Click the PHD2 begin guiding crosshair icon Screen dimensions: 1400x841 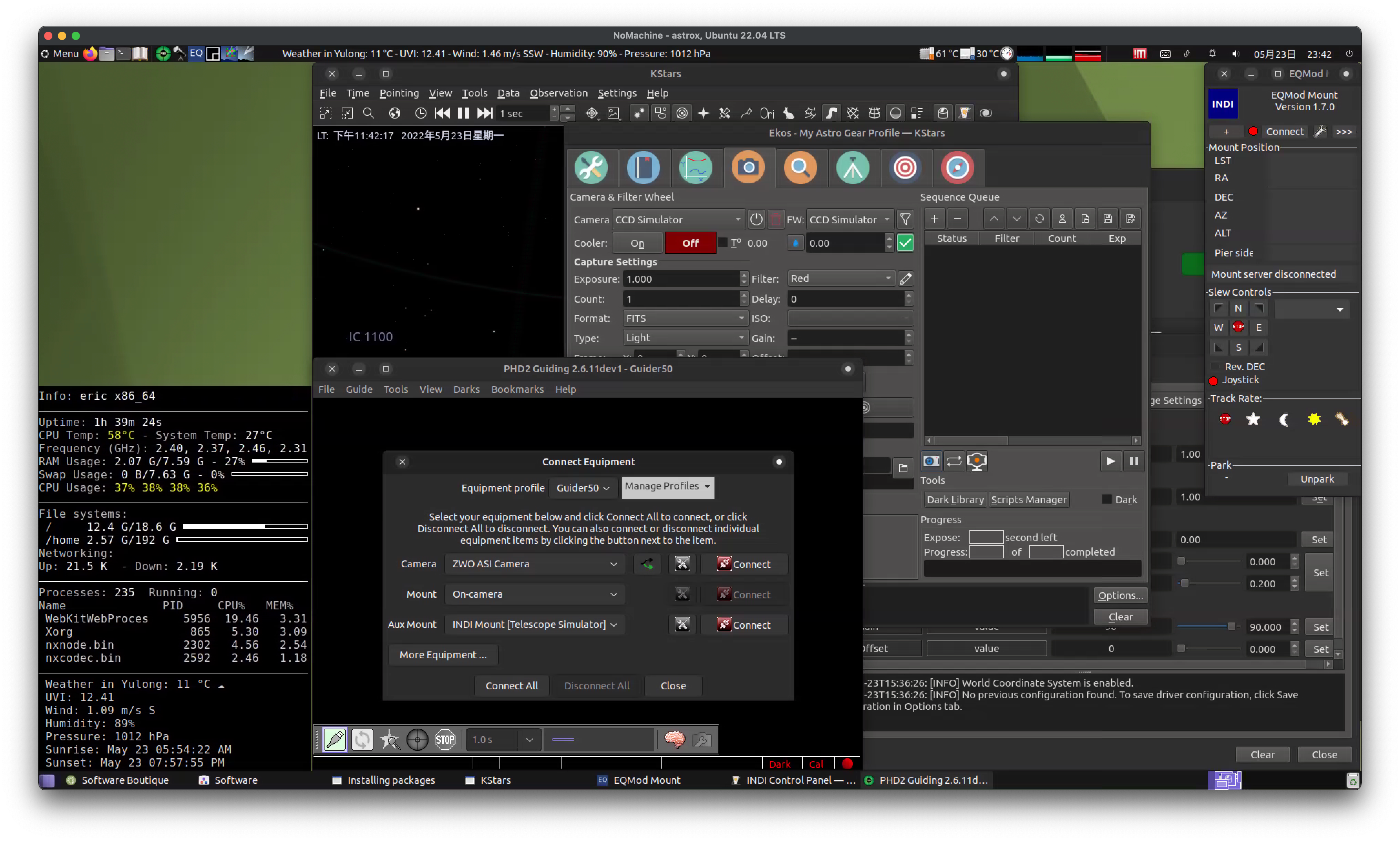coord(418,740)
